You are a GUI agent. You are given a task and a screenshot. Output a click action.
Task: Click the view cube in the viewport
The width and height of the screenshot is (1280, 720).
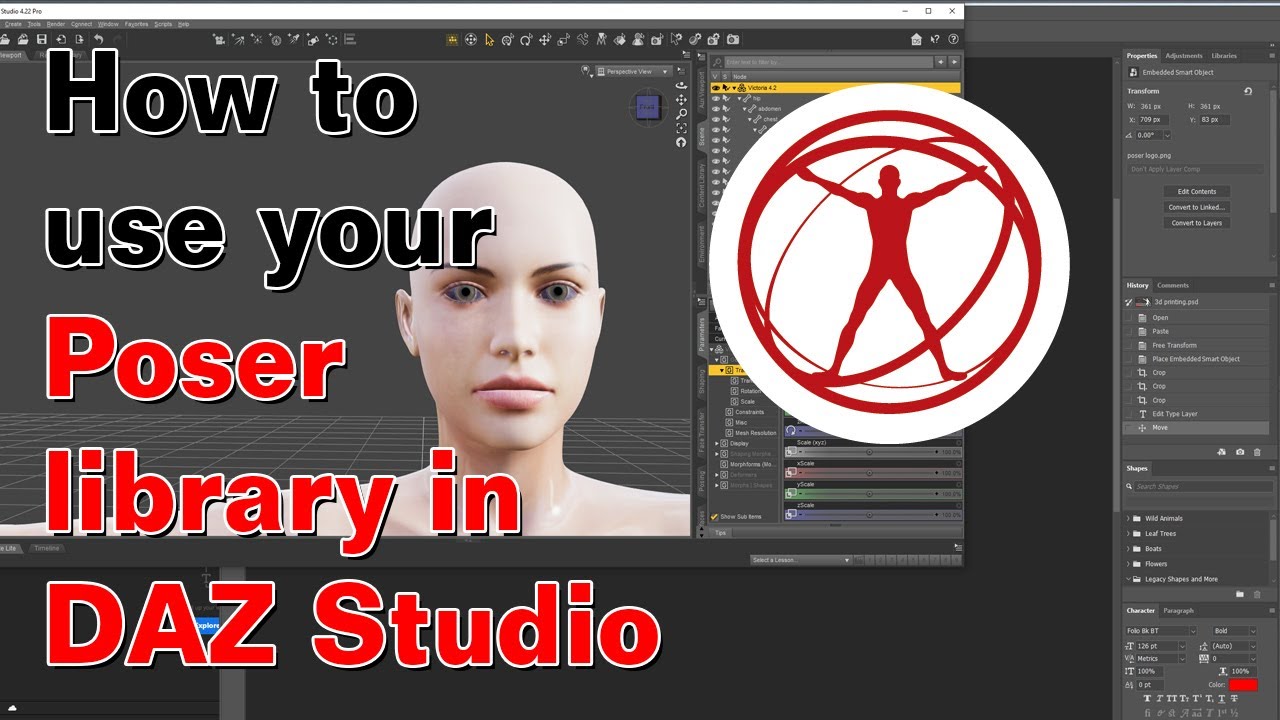[x=647, y=108]
